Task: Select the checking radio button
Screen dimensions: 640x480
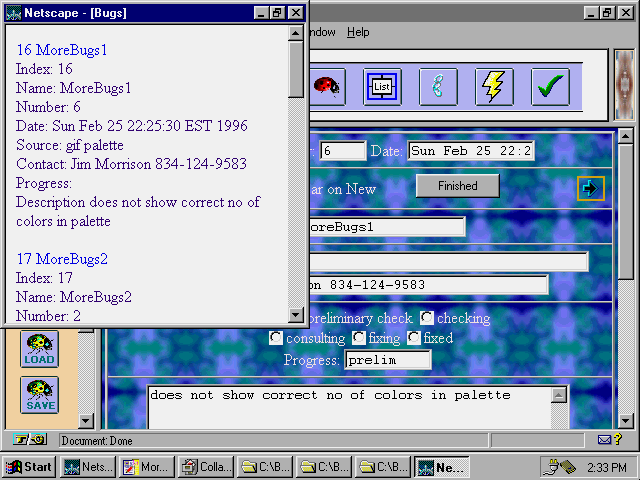Action: pyautogui.click(x=427, y=318)
